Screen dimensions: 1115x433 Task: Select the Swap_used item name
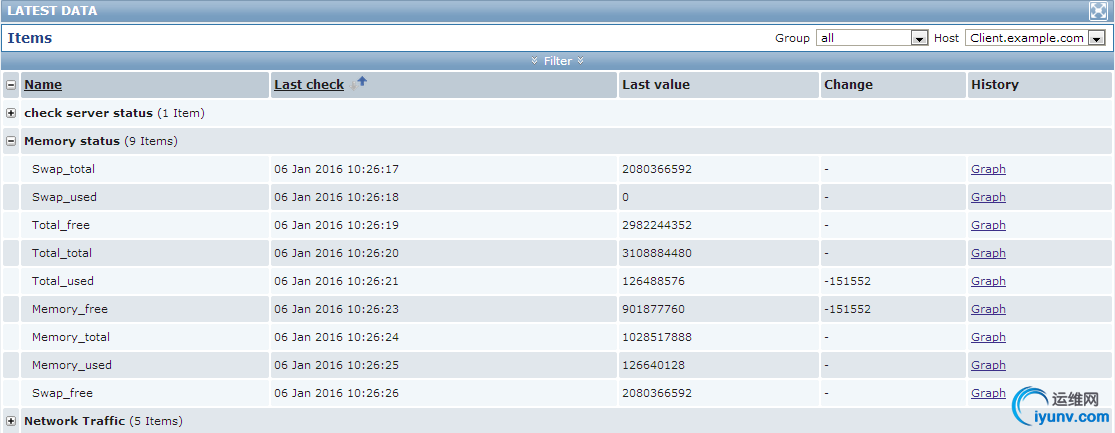64,197
